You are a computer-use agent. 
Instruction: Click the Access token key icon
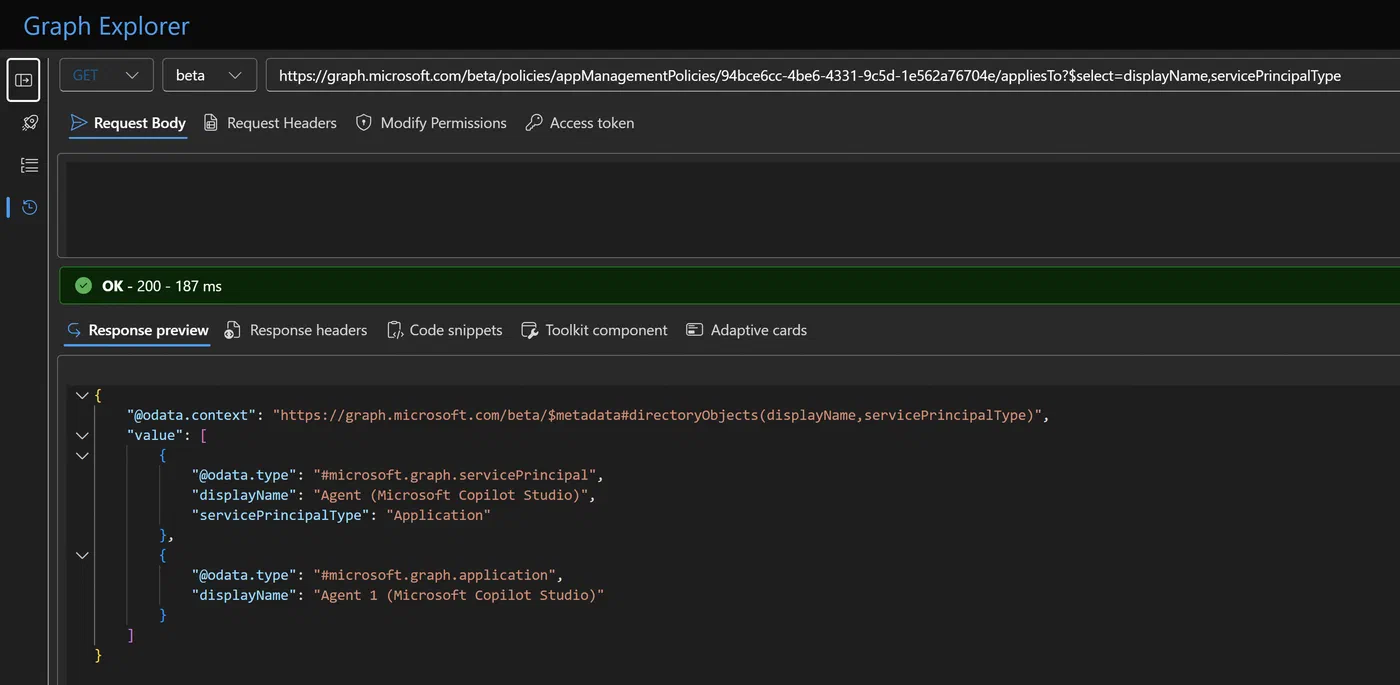534,123
